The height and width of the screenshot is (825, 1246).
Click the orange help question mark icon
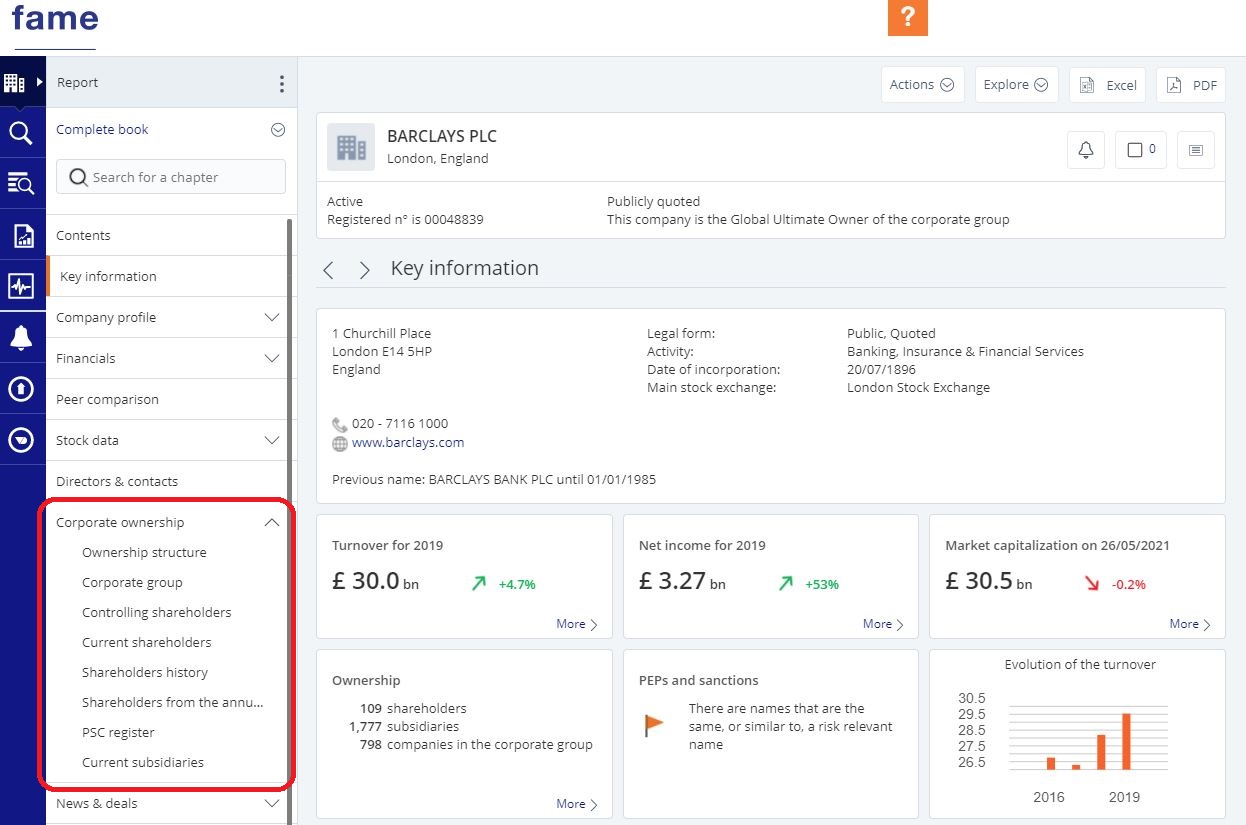coord(907,17)
